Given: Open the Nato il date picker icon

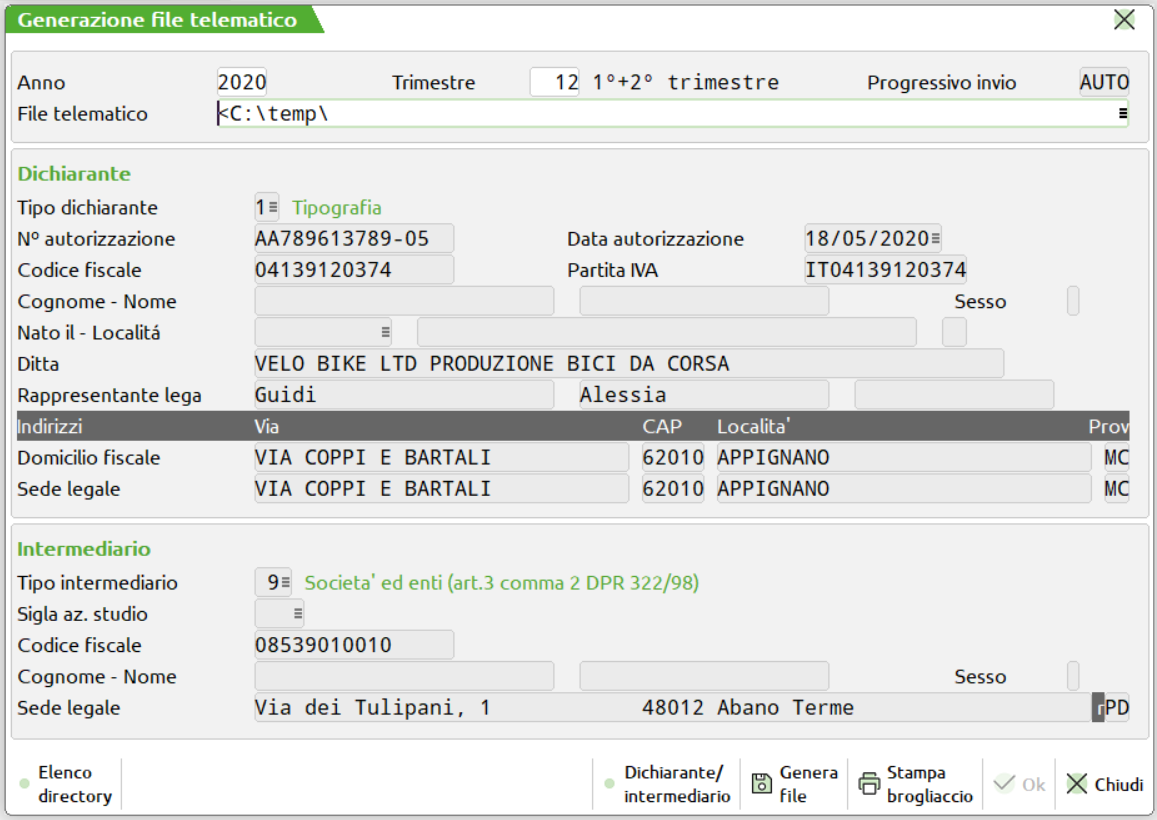Looking at the screenshot, I should [x=385, y=332].
